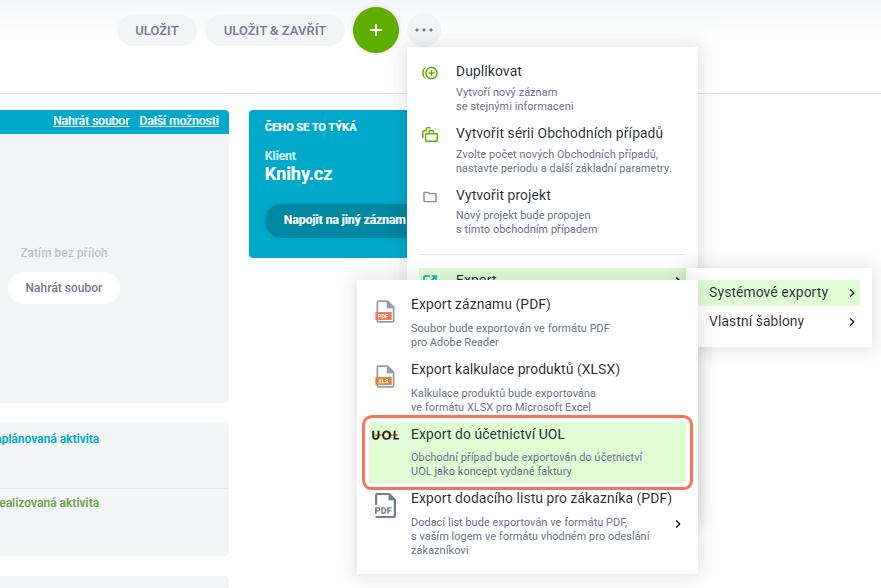
Task: Choose Export kalkulace produktů (XLSX)
Action: [527, 388]
